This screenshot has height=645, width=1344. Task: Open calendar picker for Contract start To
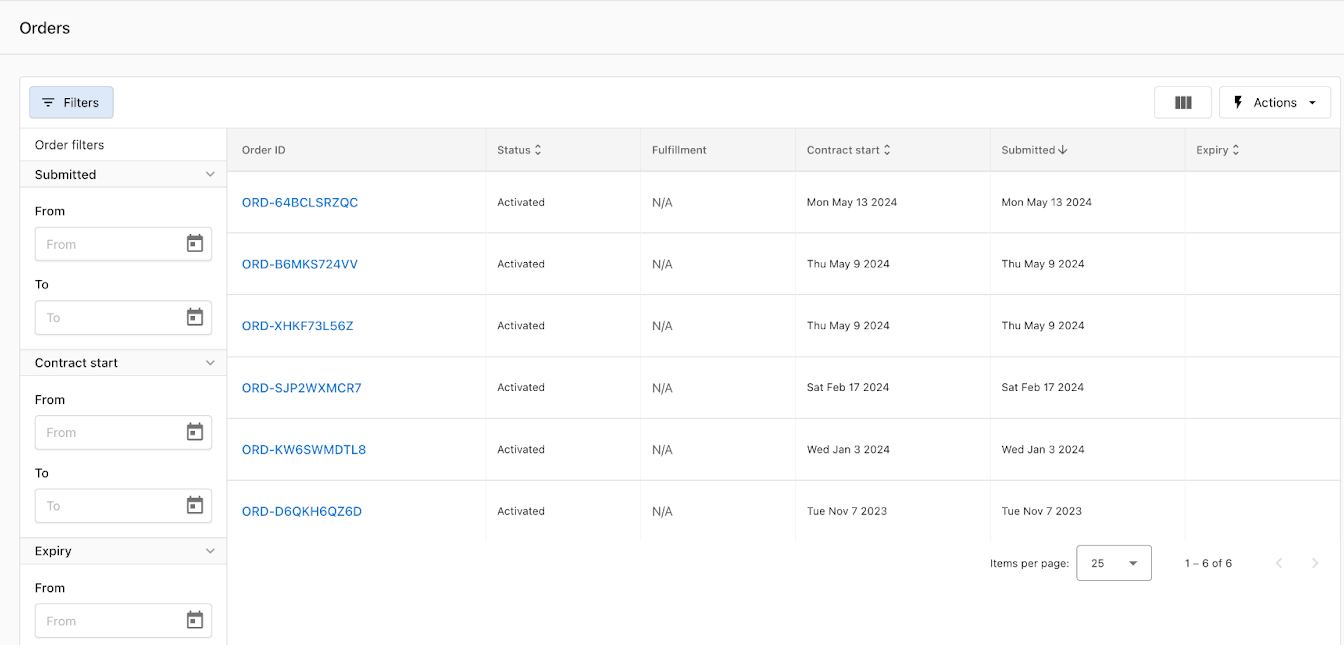pyautogui.click(x=195, y=506)
